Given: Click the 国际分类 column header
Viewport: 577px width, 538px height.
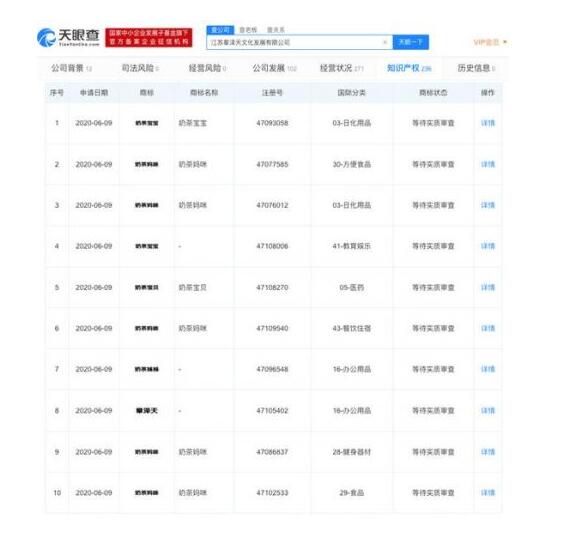Looking at the screenshot, I should click(x=351, y=93).
